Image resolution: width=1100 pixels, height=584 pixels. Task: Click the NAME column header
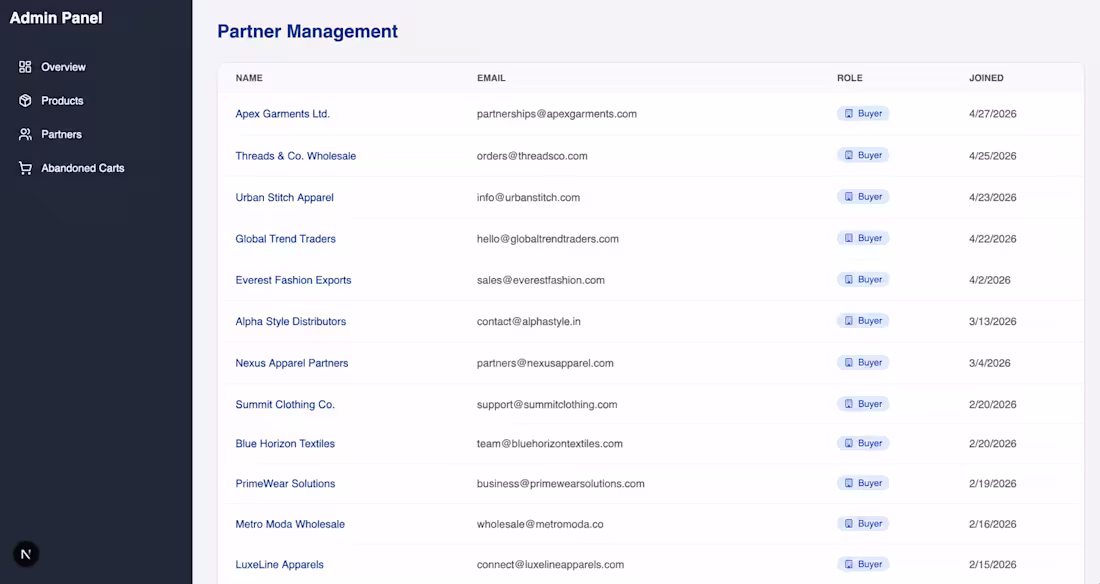[249, 78]
